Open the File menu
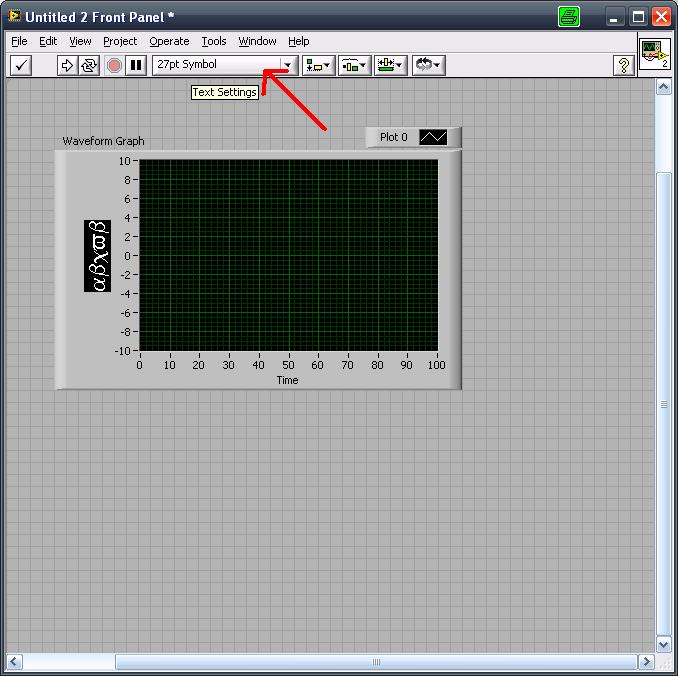 pos(19,41)
